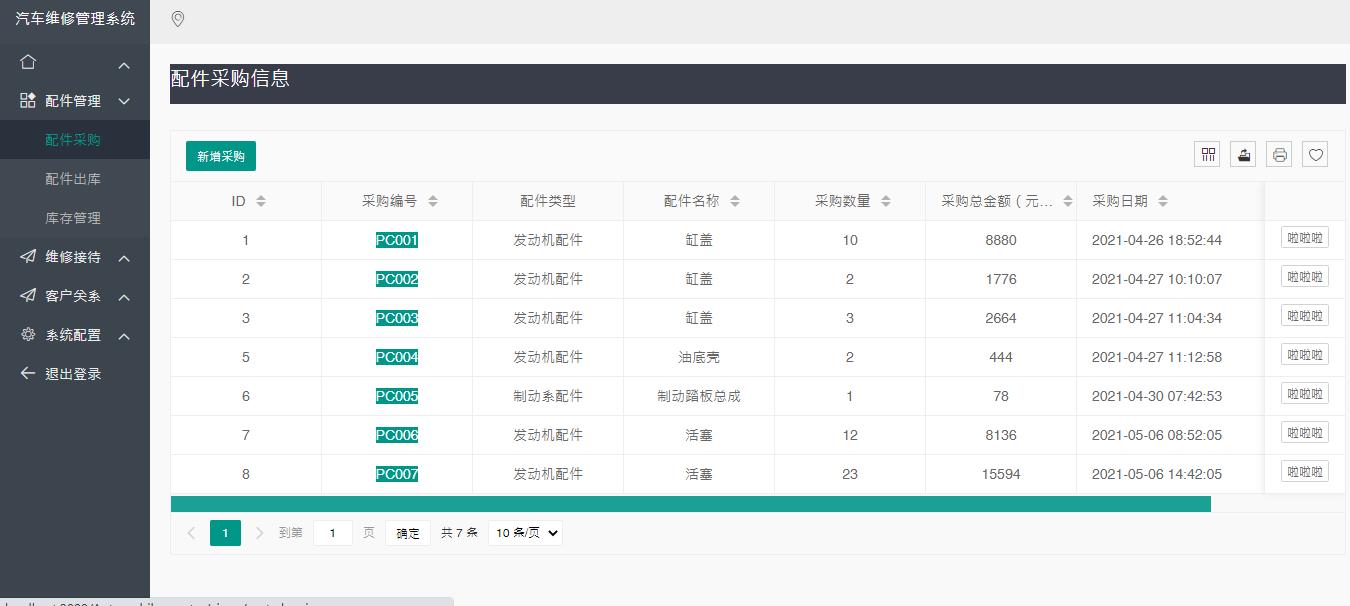Open the column filter grid icon
This screenshot has height=606, width=1350.
[x=1207, y=154]
